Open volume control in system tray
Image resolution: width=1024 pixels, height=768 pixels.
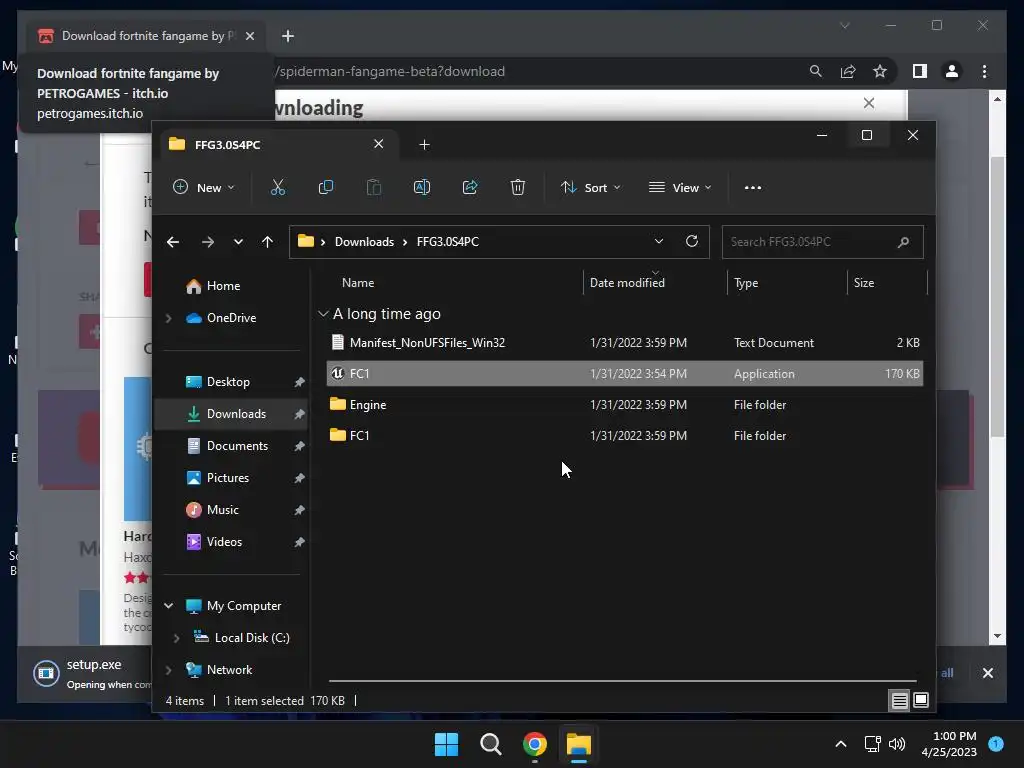point(898,744)
